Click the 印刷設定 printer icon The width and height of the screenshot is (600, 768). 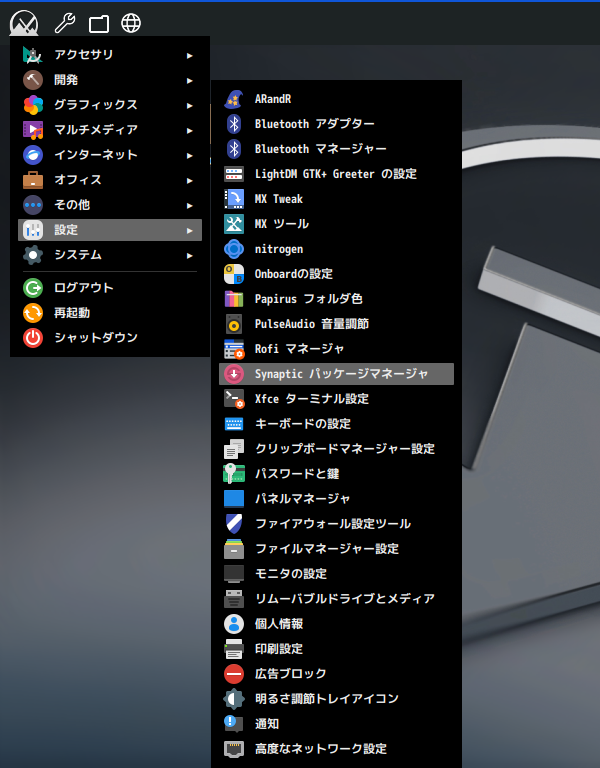[x=234, y=649]
